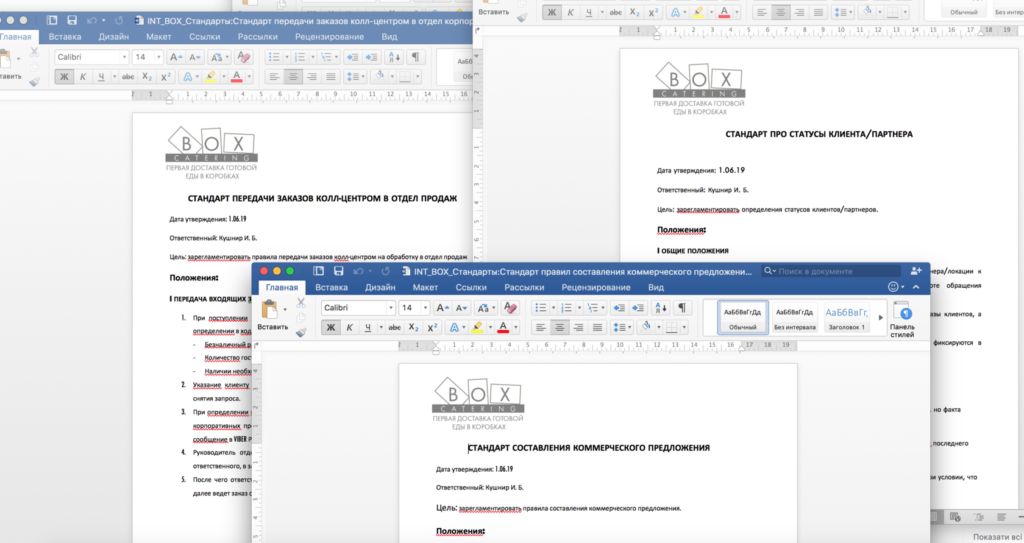This screenshot has height=543, width=1024.
Task: Click share person icon in commercial proposal window
Action: pos(916,271)
